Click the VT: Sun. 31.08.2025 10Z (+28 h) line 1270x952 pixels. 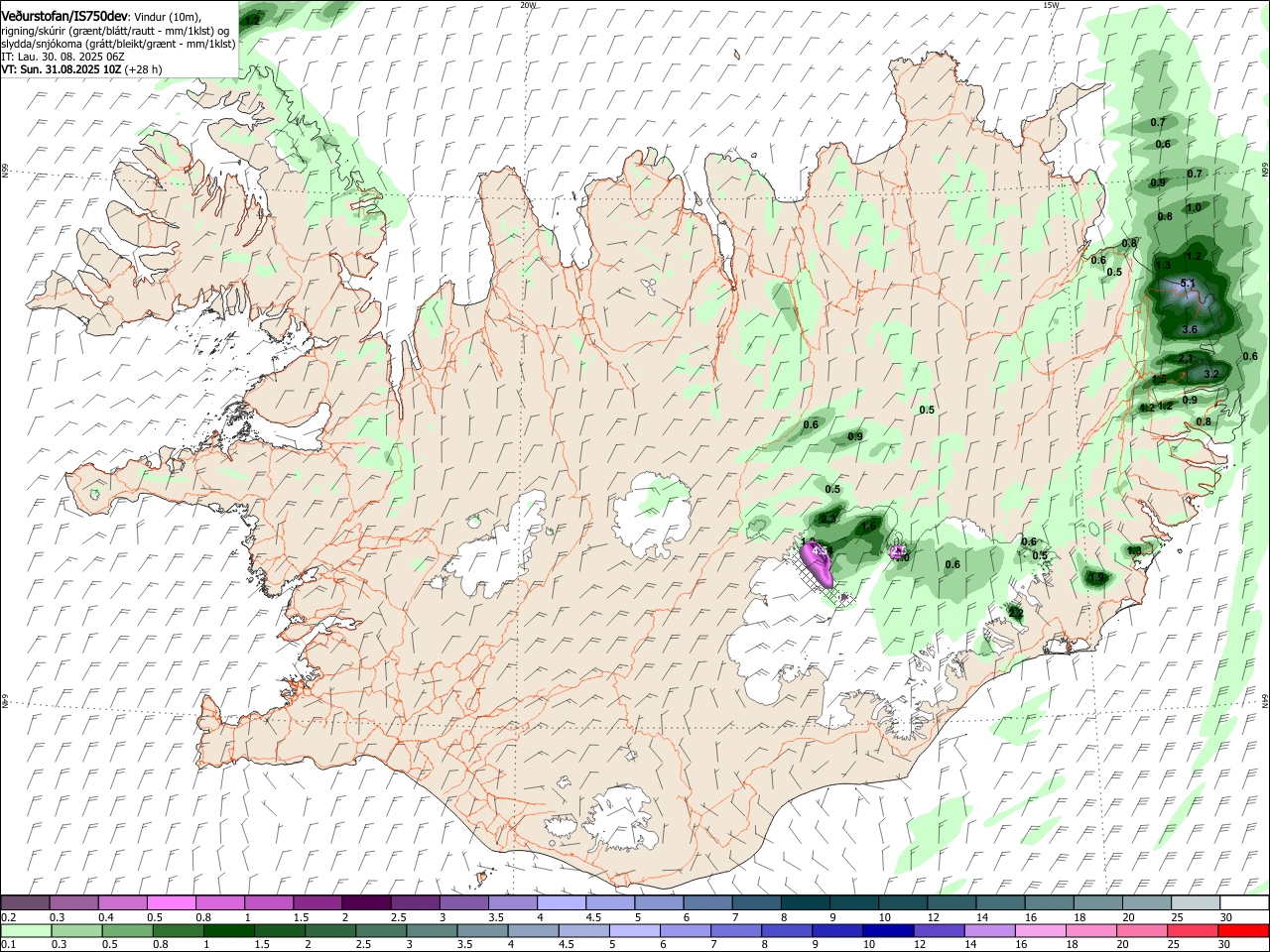click(x=81, y=69)
